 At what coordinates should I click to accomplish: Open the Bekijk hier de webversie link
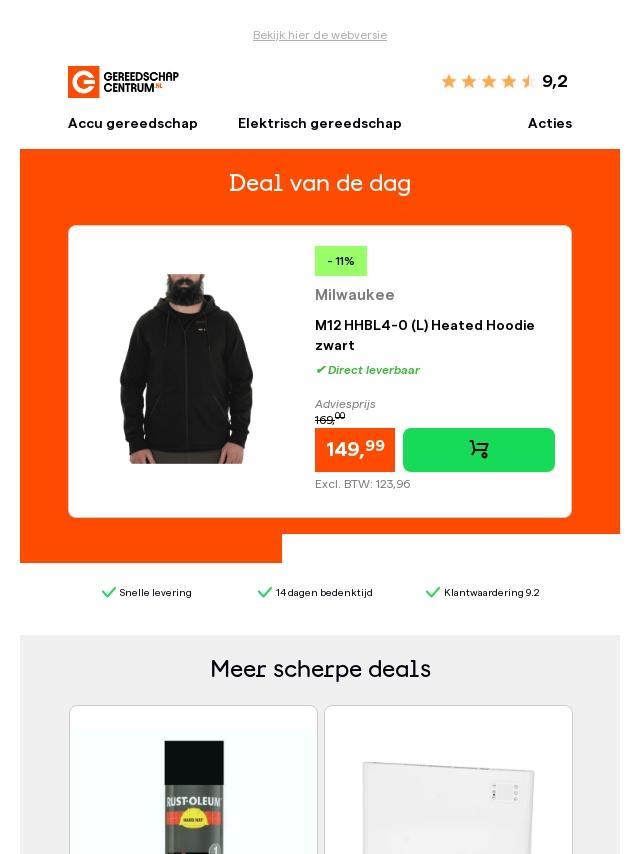pos(320,35)
